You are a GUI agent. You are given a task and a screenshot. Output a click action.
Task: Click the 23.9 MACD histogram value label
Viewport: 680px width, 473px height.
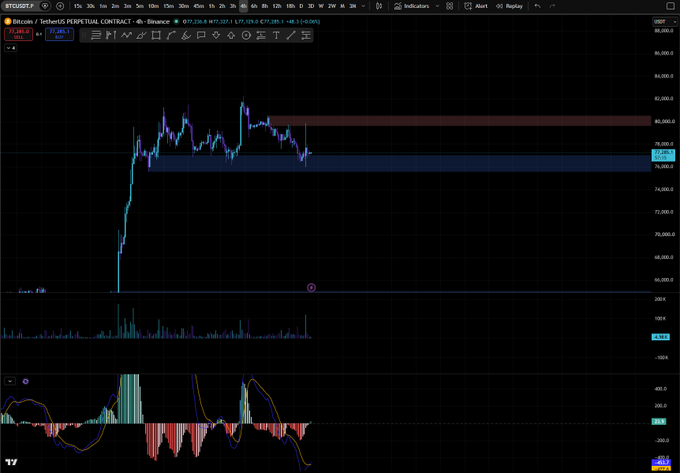[x=659, y=421]
